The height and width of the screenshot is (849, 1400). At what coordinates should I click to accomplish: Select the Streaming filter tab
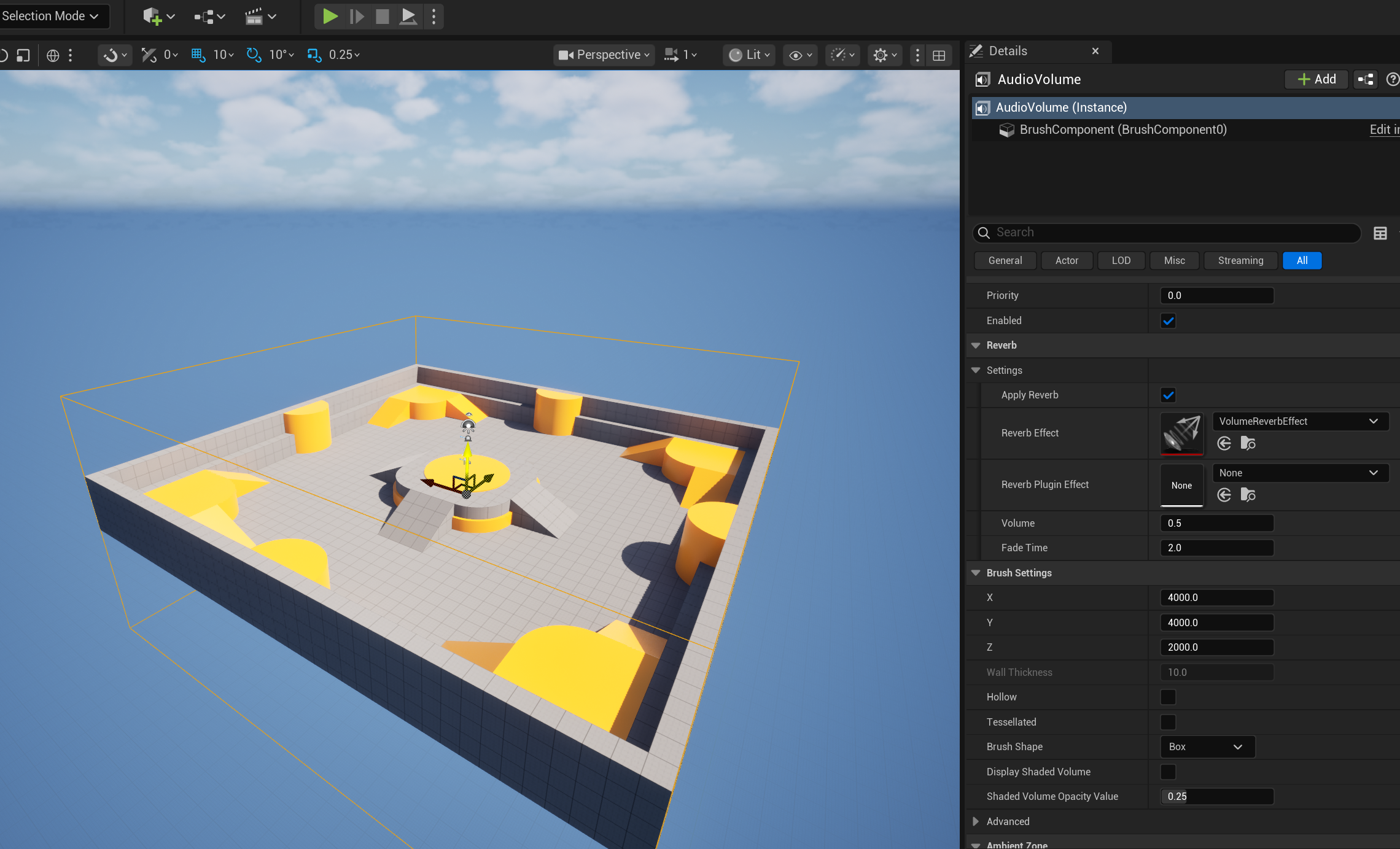[x=1240, y=261]
